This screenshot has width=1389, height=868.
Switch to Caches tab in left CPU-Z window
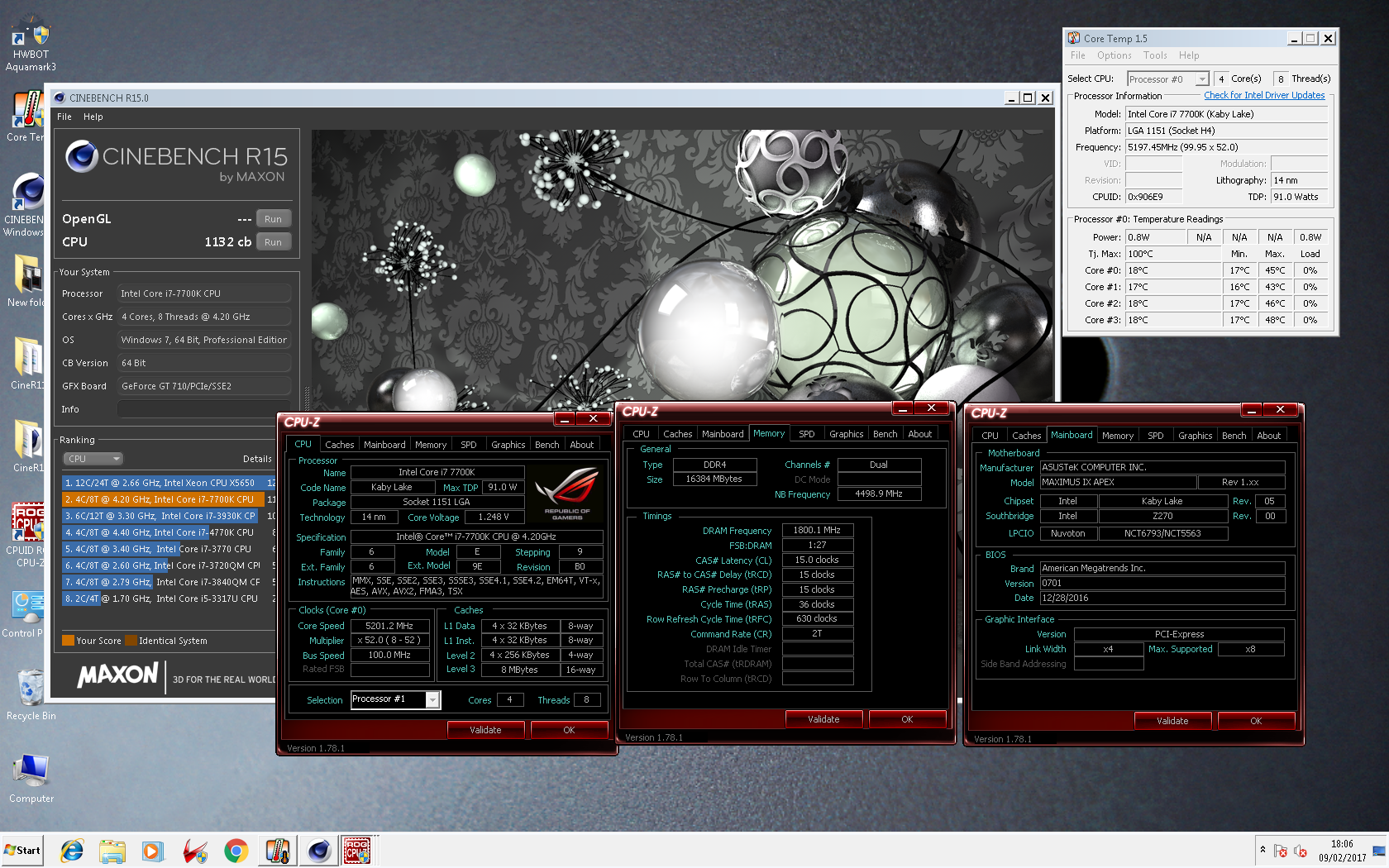339,445
